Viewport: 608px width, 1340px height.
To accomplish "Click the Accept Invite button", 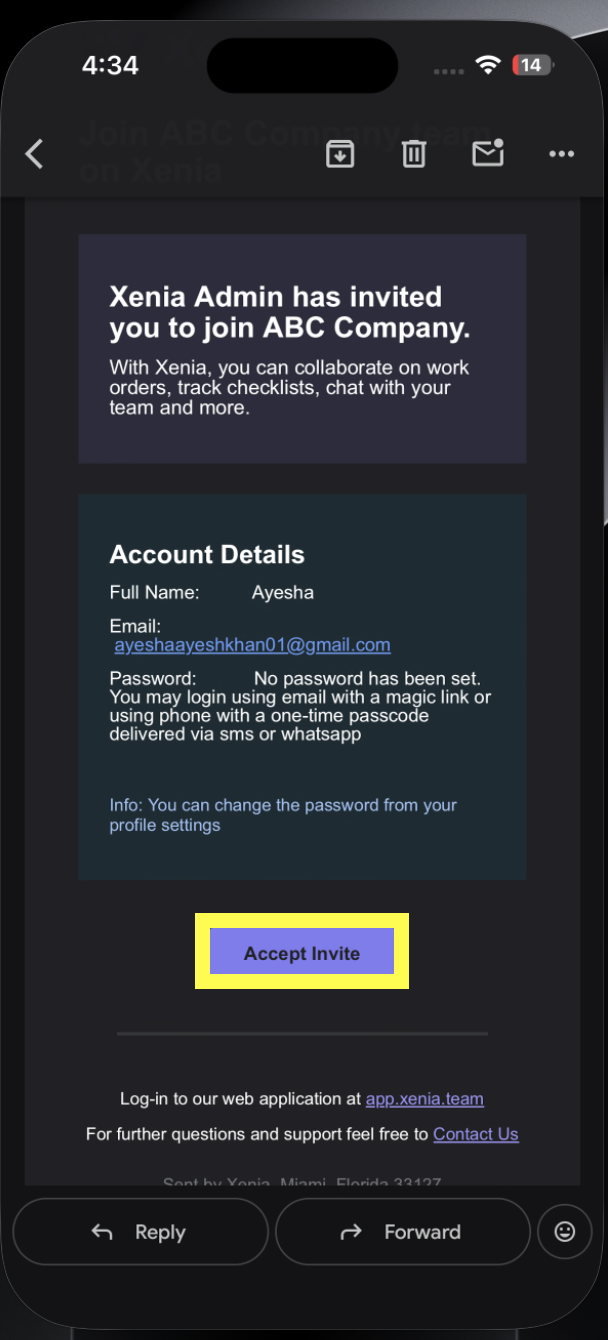I will (302, 952).
